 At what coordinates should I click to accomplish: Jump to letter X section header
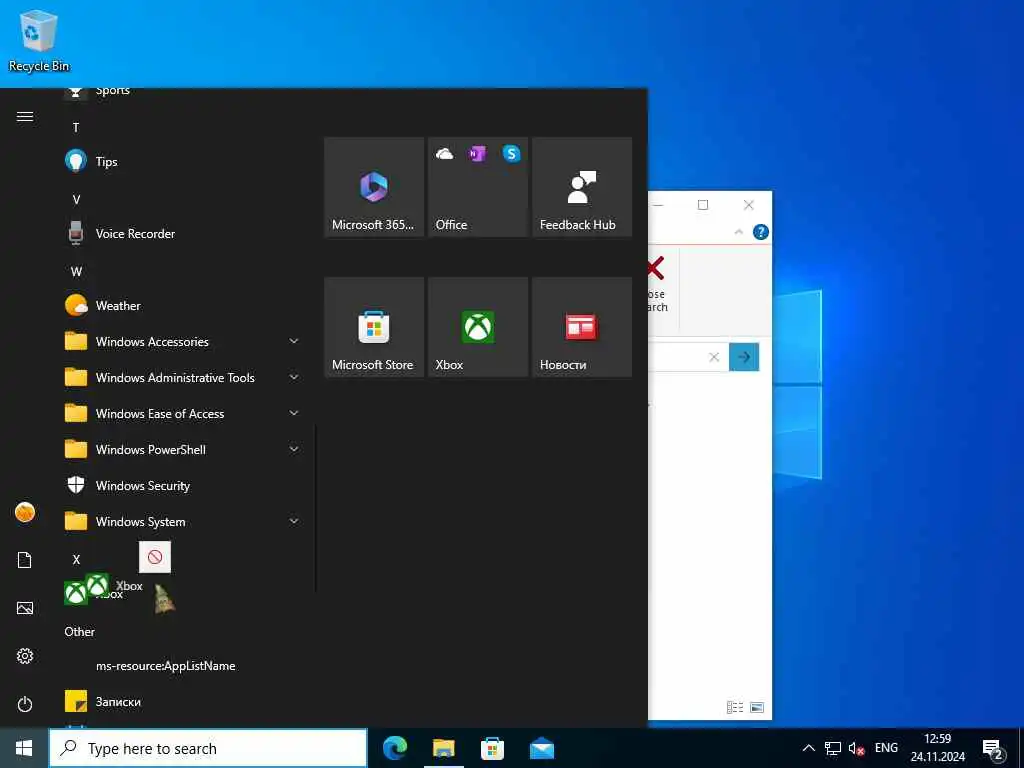tap(76, 559)
